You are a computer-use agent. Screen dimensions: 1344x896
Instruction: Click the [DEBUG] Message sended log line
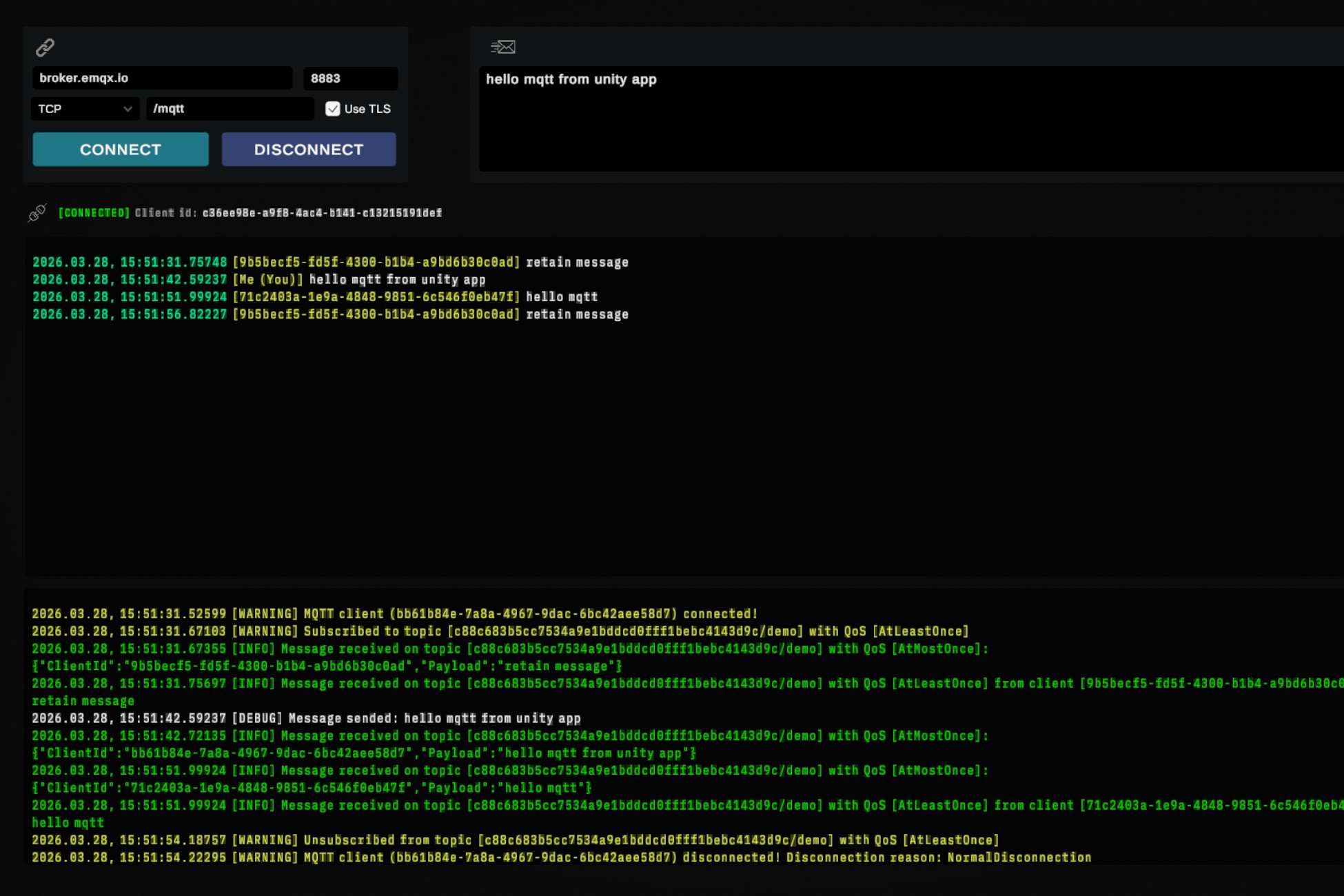(x=306, y=718)
